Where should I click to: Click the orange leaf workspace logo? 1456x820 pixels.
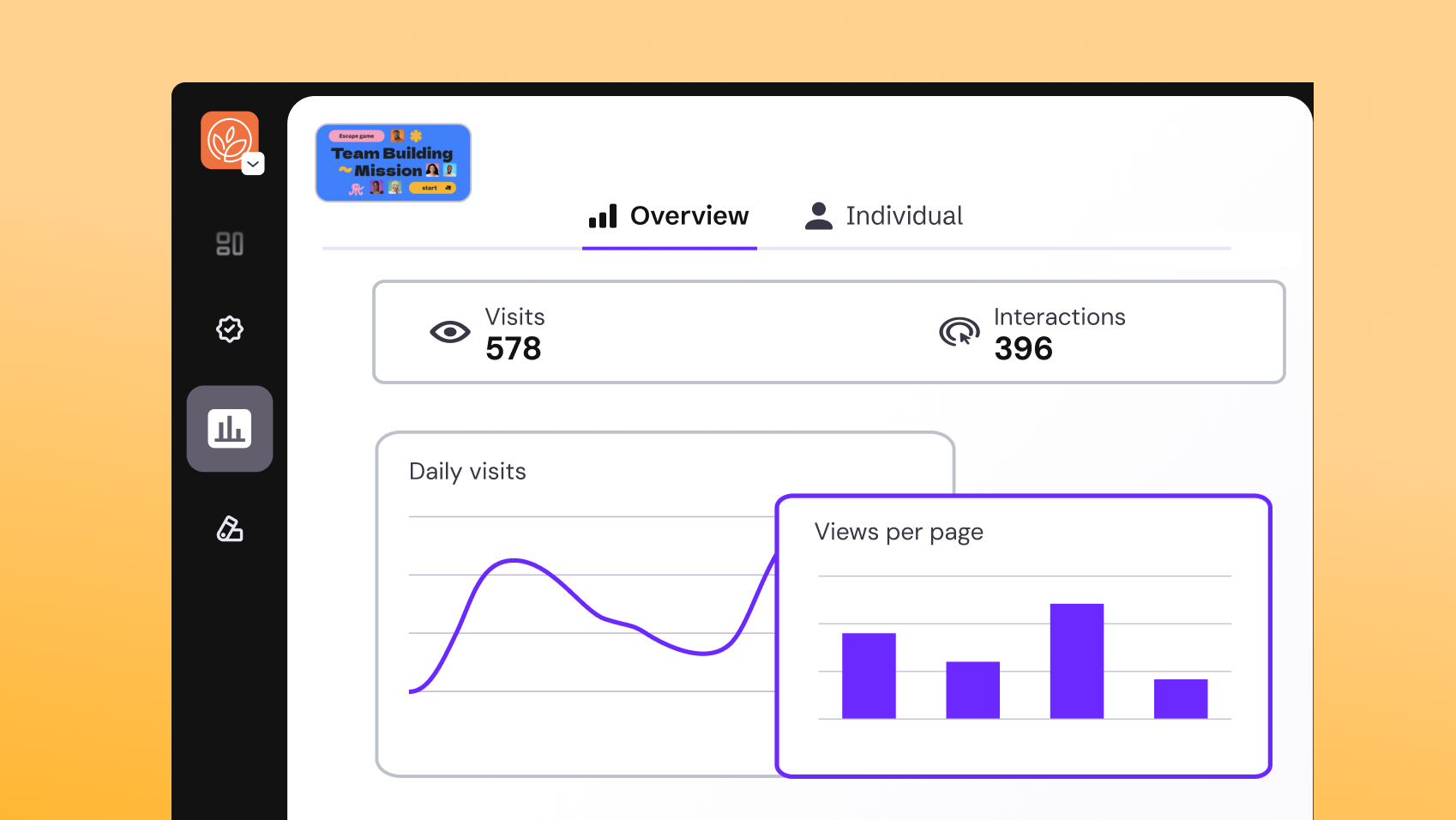coord(229,140)
